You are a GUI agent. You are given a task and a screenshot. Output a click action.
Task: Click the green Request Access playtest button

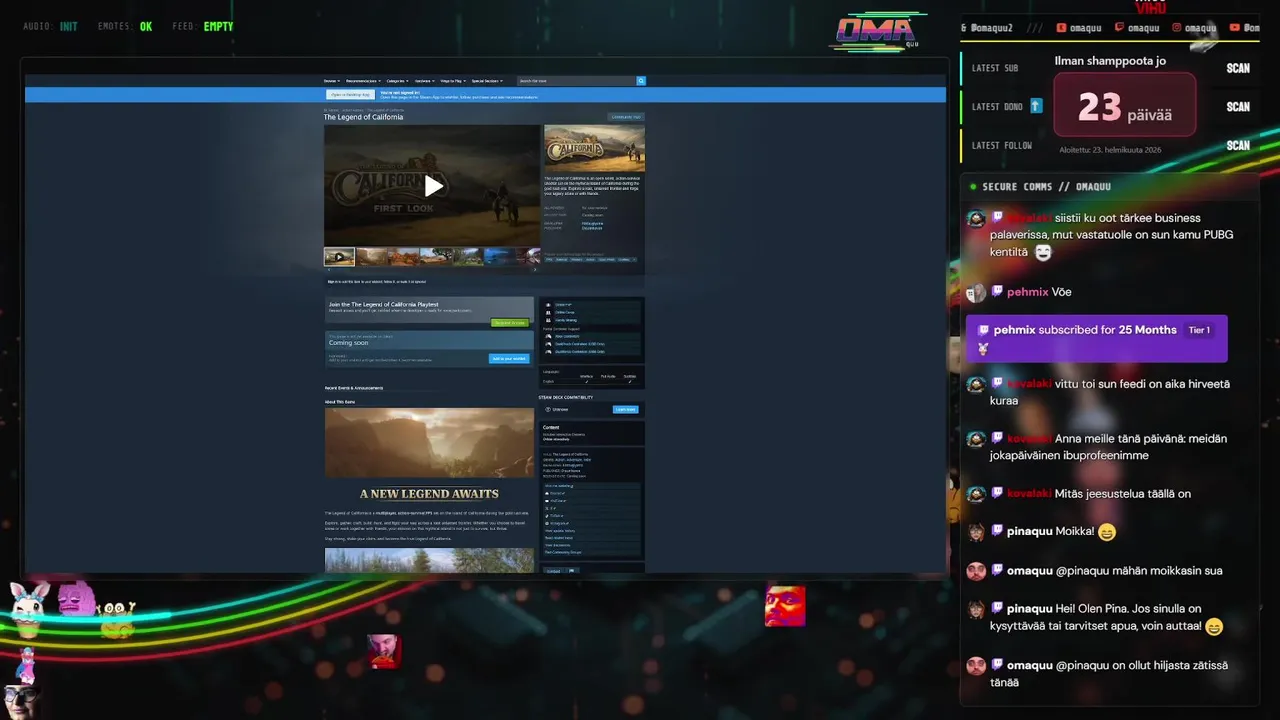click(x=509, y=323)
